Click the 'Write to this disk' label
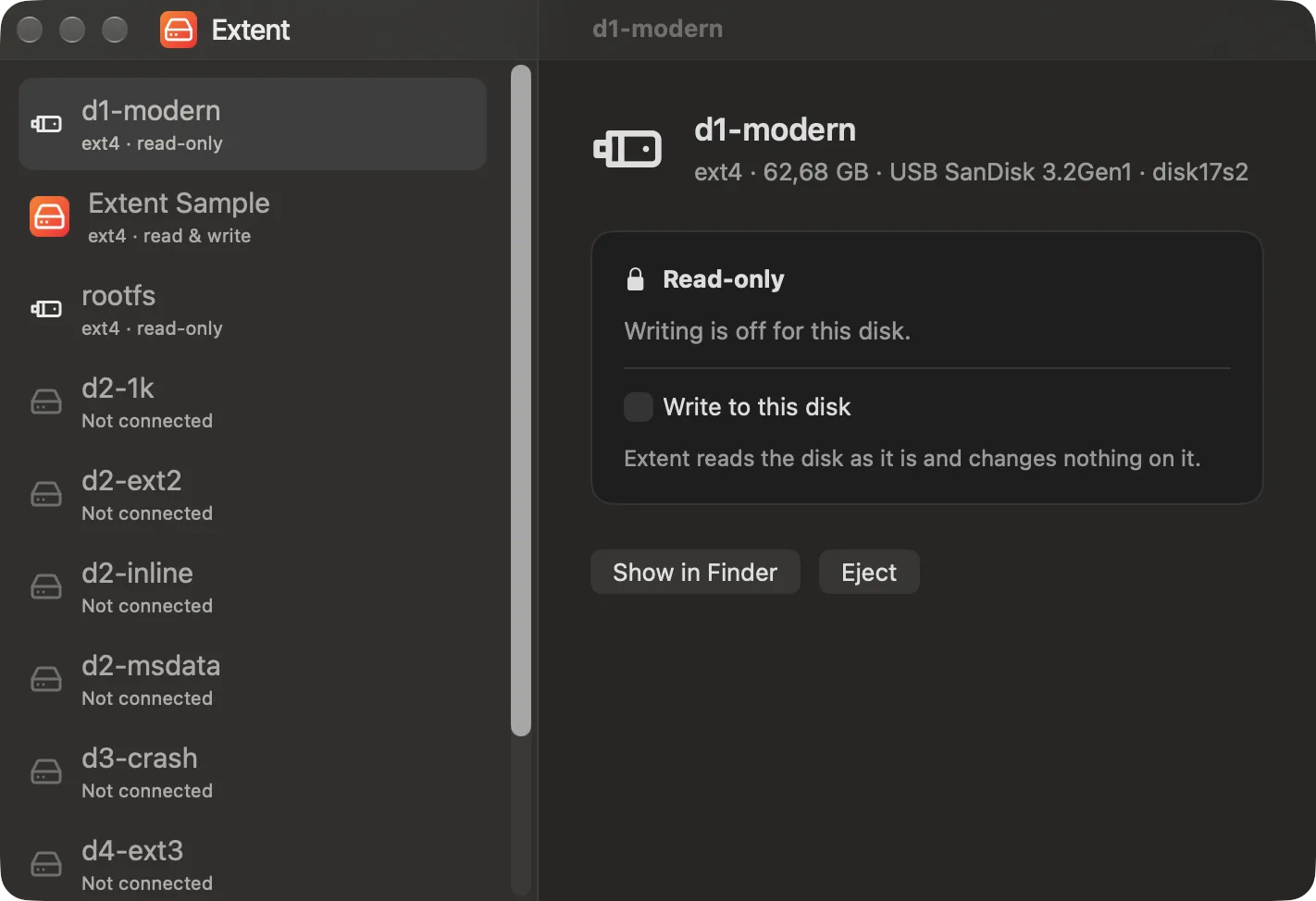The image size is (1316, 901). 757,407
